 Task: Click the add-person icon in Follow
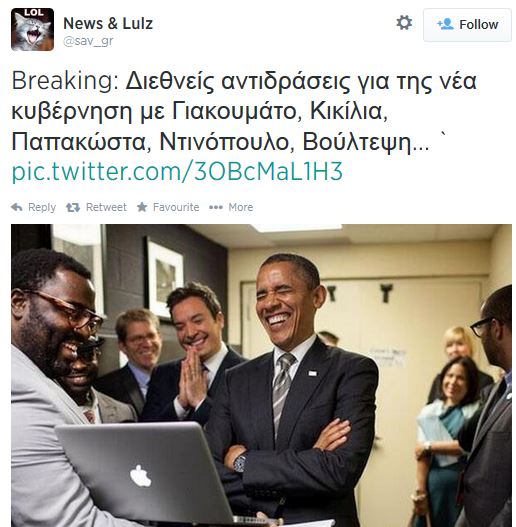(445, 24)
